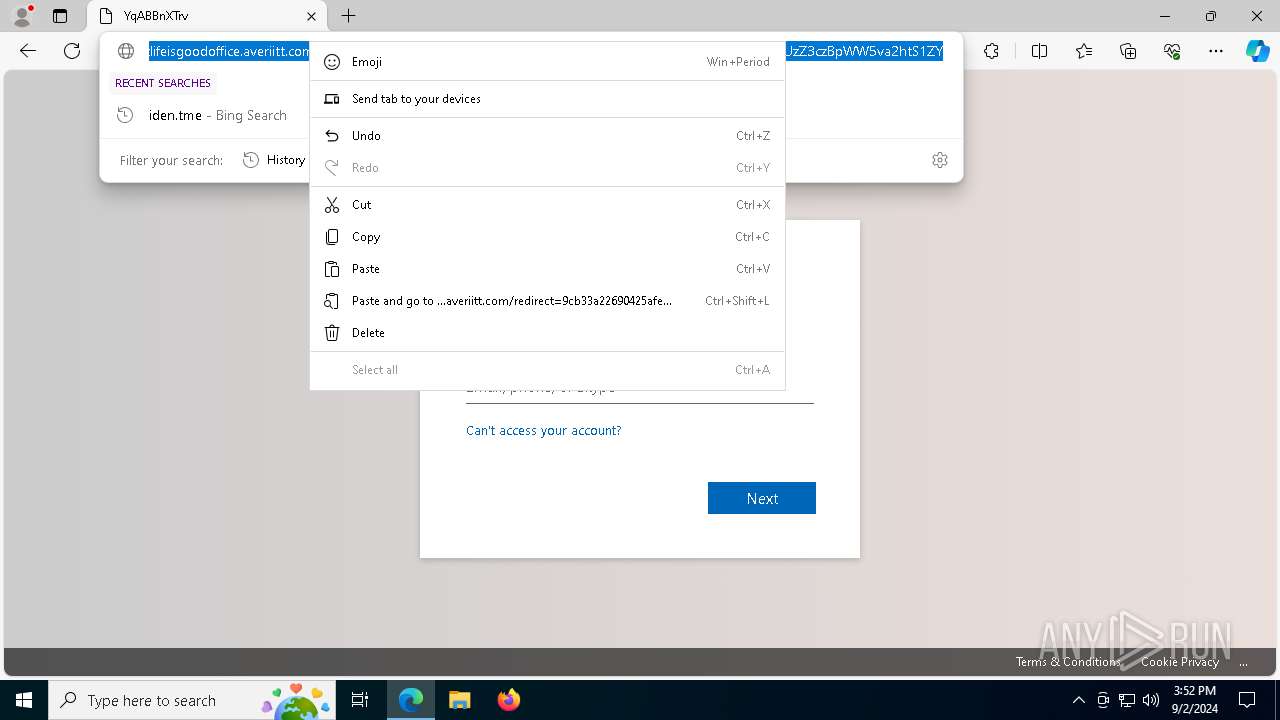This screenshot has height=720, width=1280.
Task: Open address bar search settings gear
Action: click(940, 160)
